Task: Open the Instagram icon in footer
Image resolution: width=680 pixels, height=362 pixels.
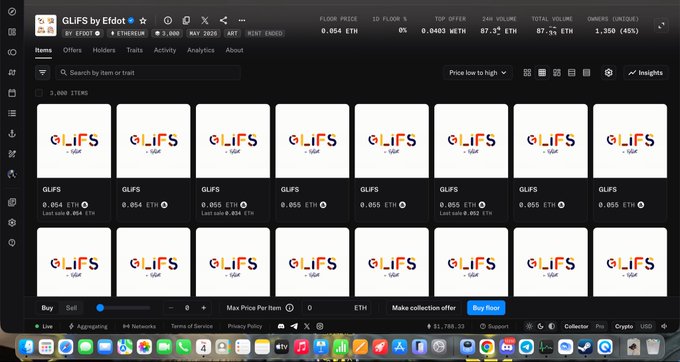Action: [x=320, y=326]
